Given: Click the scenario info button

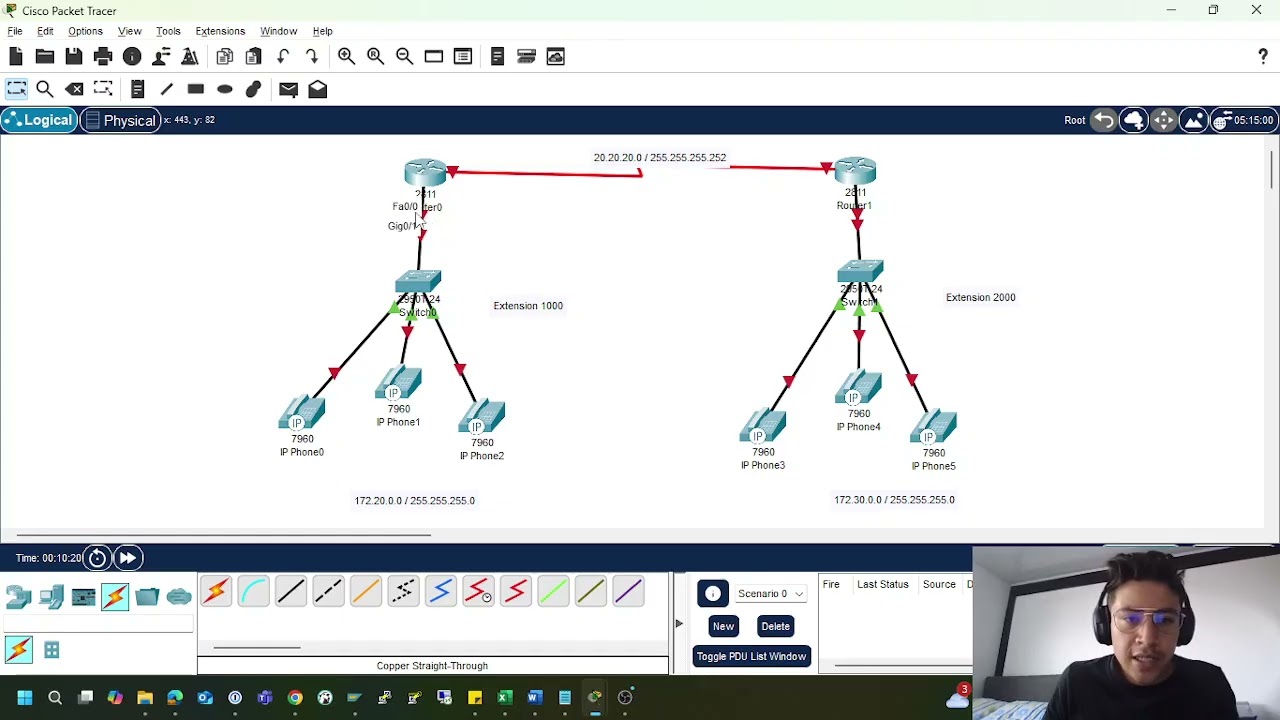Looking at the screenshot, I should point(713,595).
